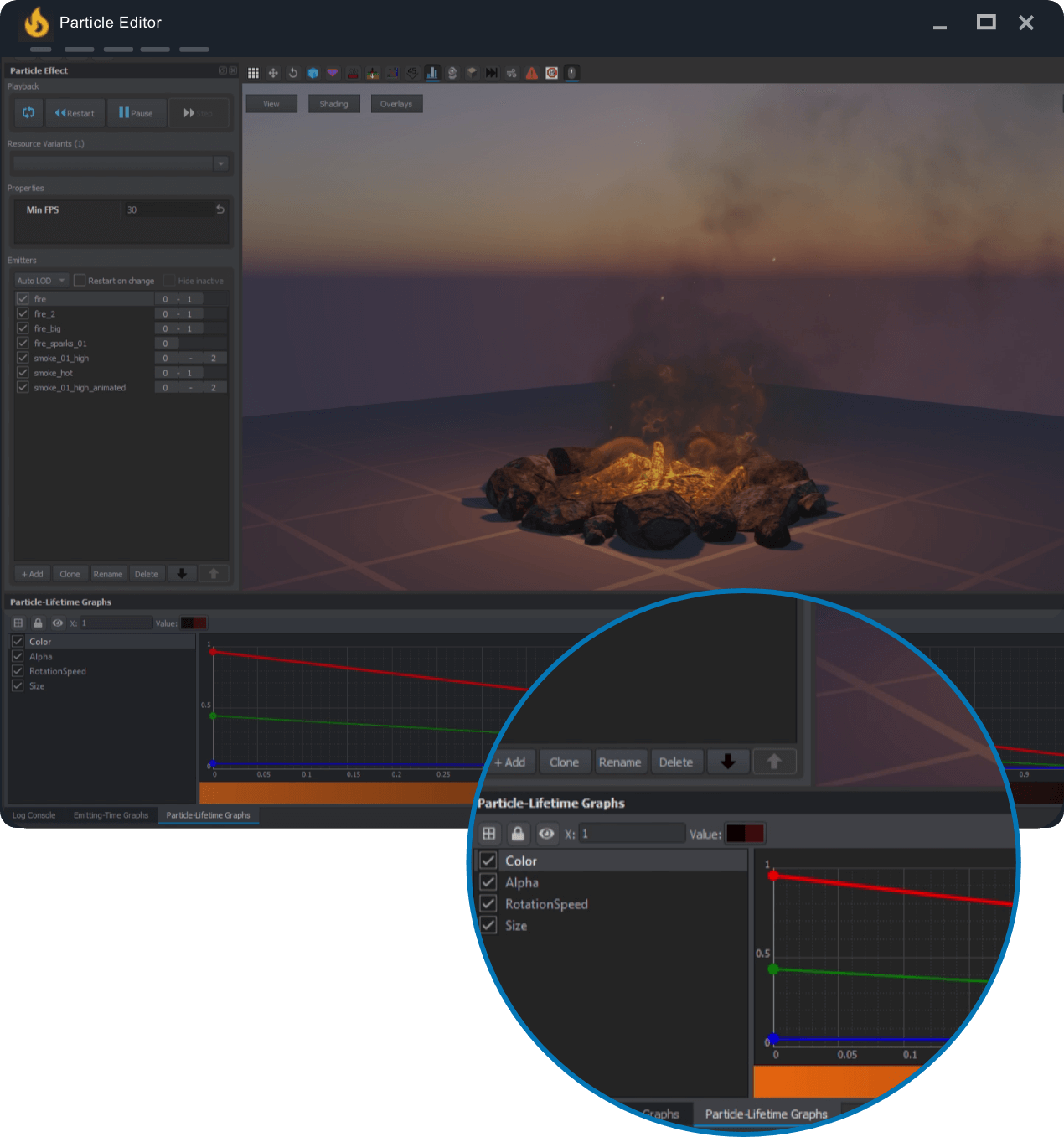Clone the selected emitter
This screenshot has width=1064, height=1137.
[70, 573]
